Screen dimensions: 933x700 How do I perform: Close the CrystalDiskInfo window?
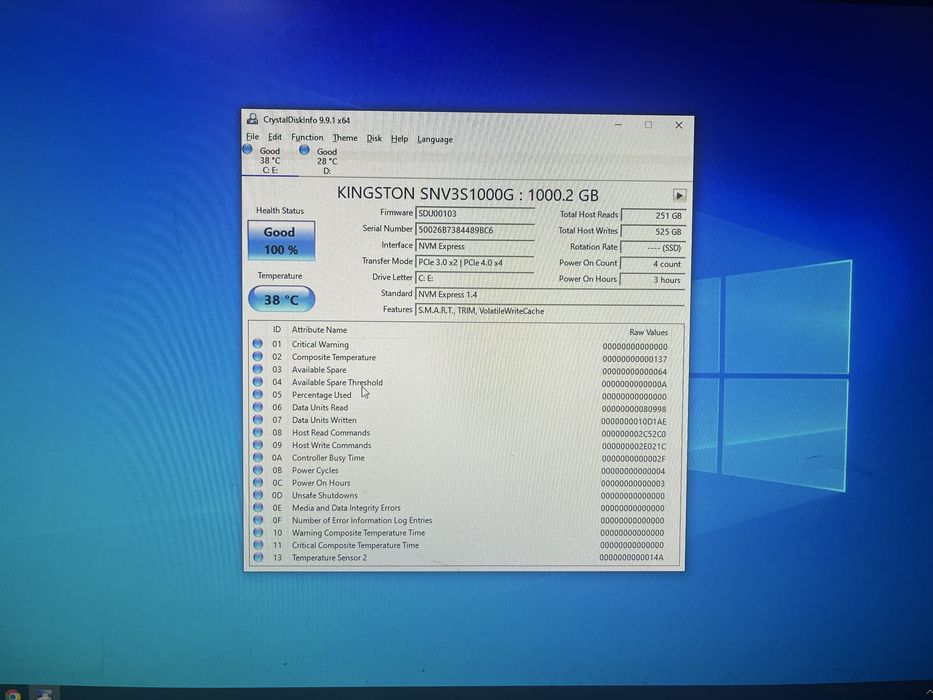click(678, 125)
